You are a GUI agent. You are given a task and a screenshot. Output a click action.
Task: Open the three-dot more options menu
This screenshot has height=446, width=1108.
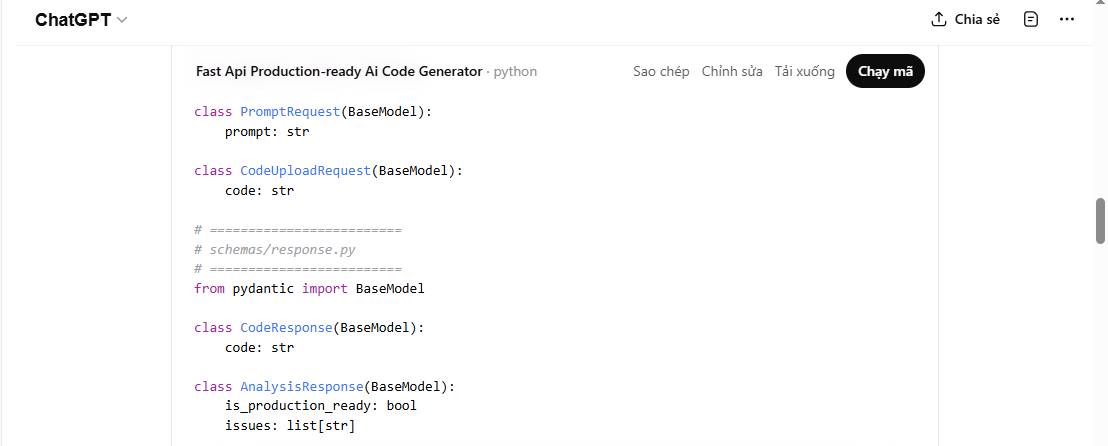(x=1067, y=19)
